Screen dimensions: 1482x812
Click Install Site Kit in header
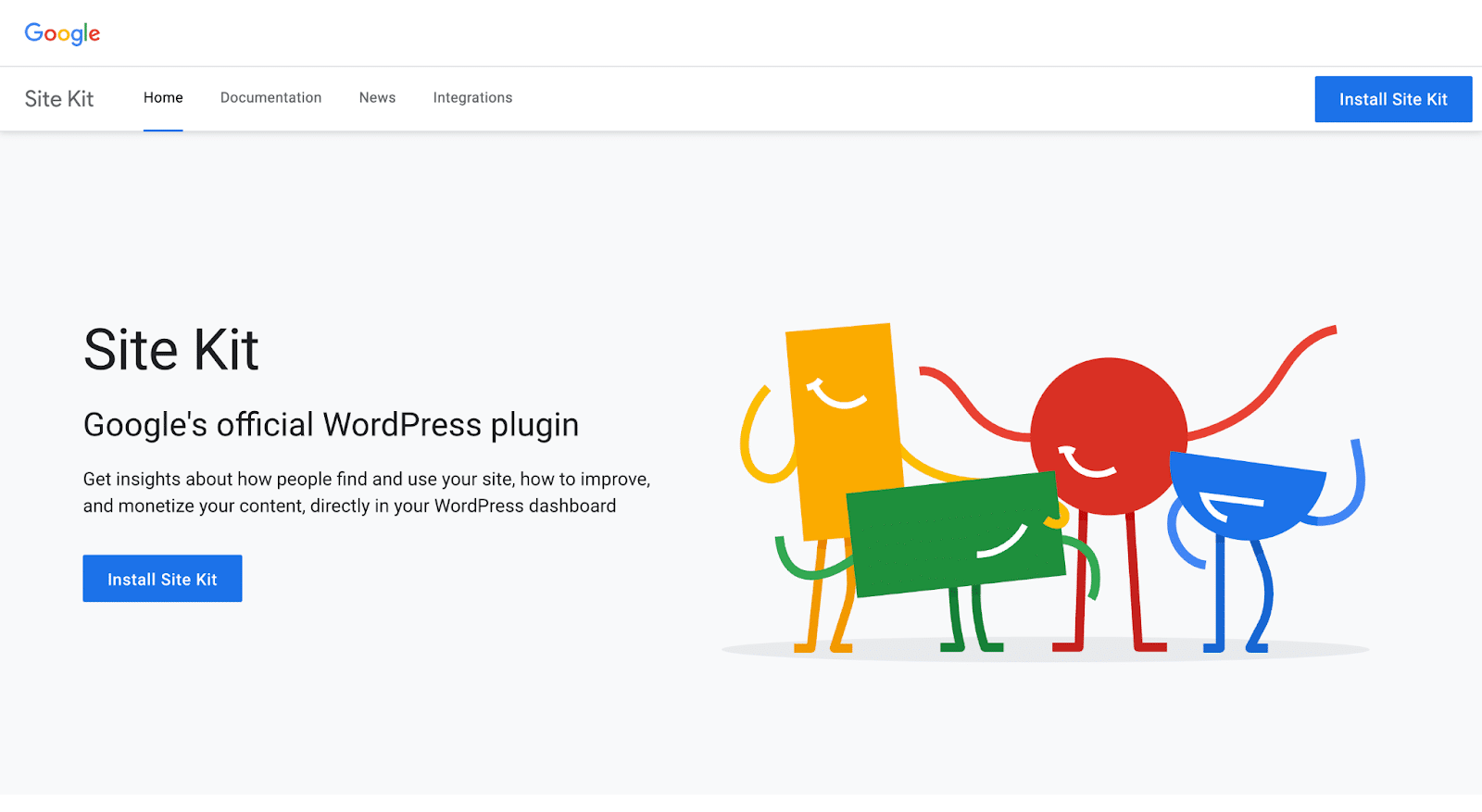tap(1393, 99)
